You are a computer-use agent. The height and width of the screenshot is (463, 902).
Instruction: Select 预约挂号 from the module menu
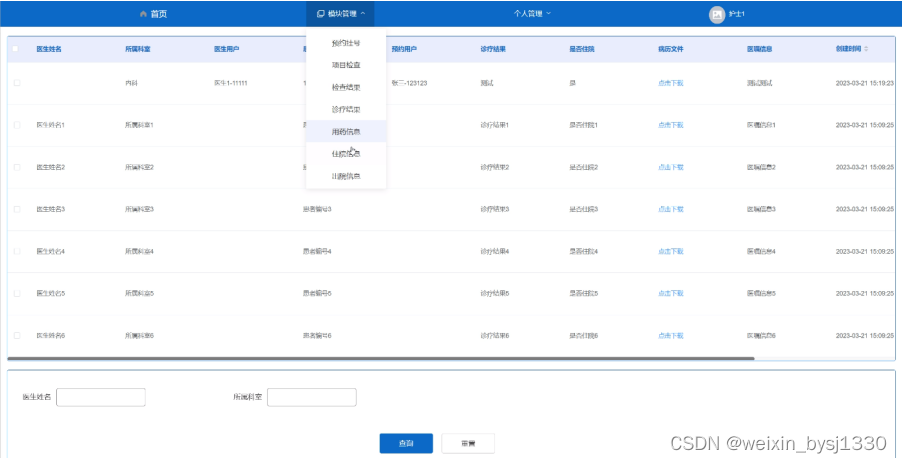(346, 43)
